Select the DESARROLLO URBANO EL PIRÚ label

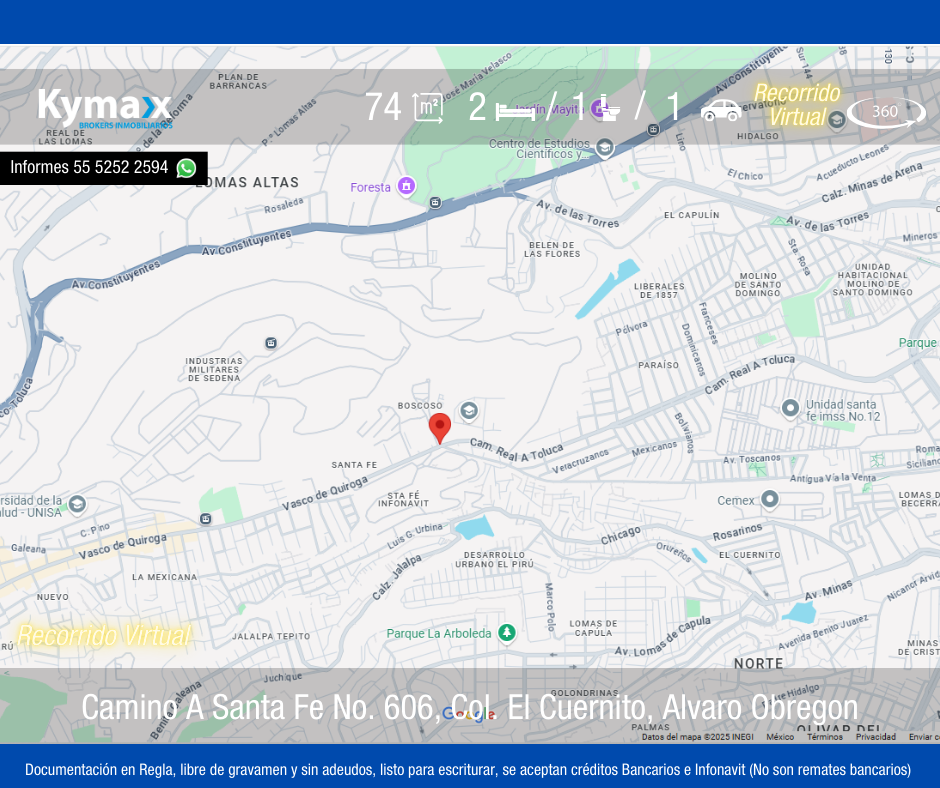(495, 560)
